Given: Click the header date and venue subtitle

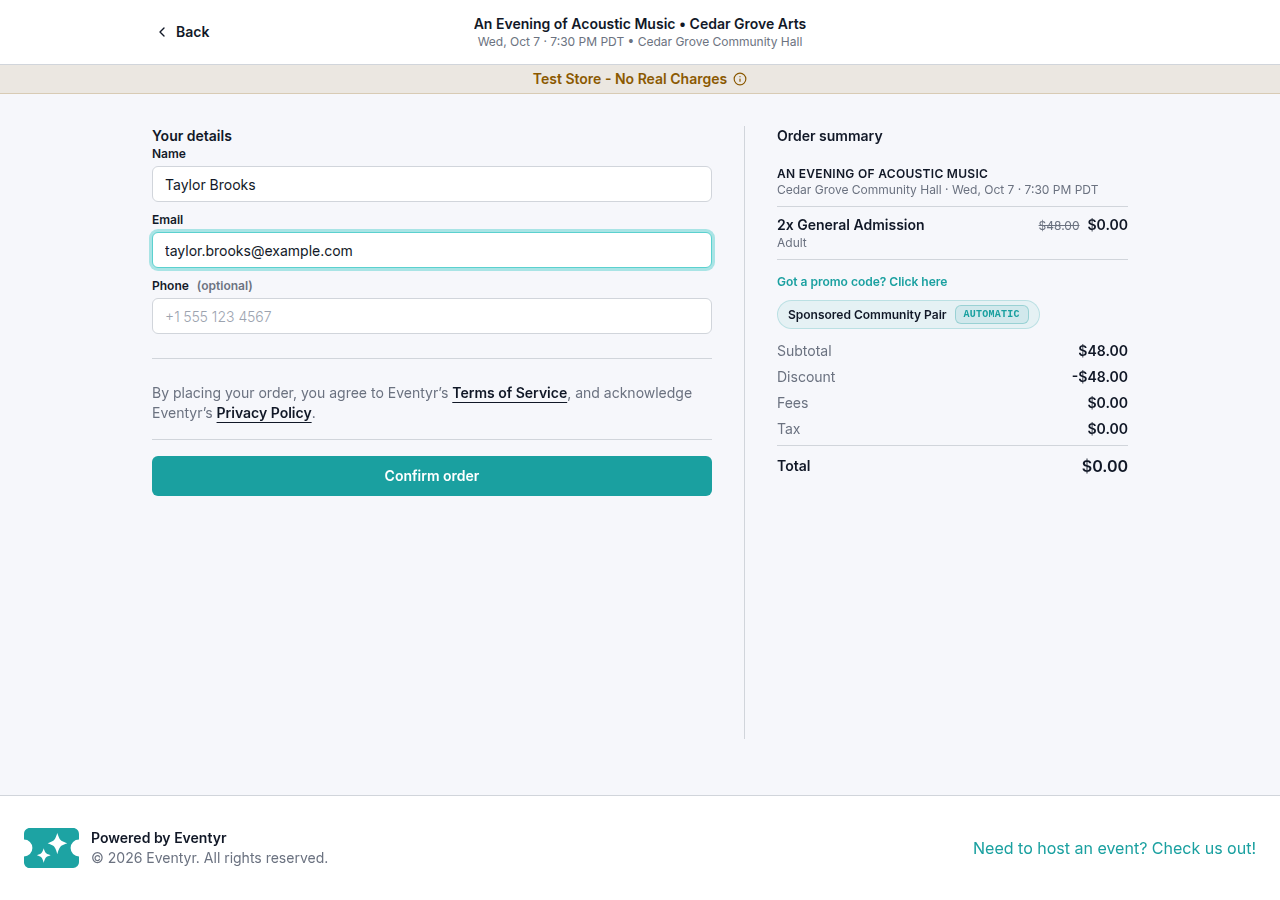Looking at the screenshot, I should [640, 42].
